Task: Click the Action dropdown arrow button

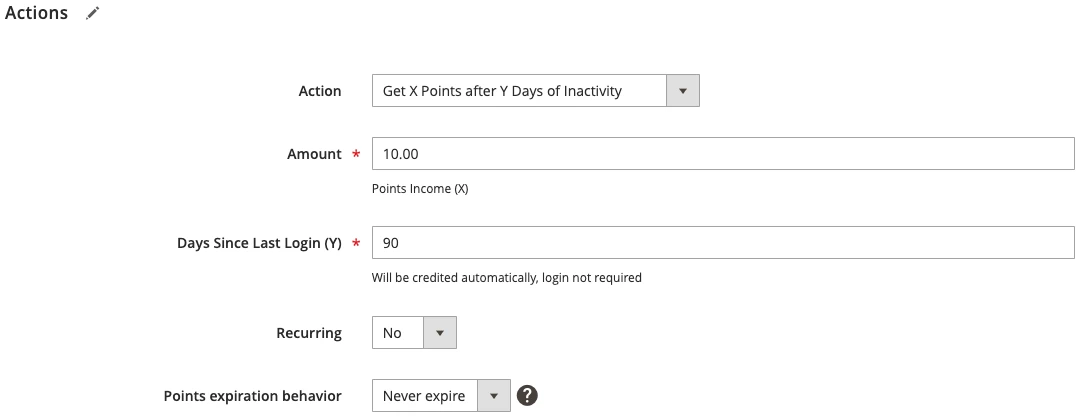Action: [683, 91]
